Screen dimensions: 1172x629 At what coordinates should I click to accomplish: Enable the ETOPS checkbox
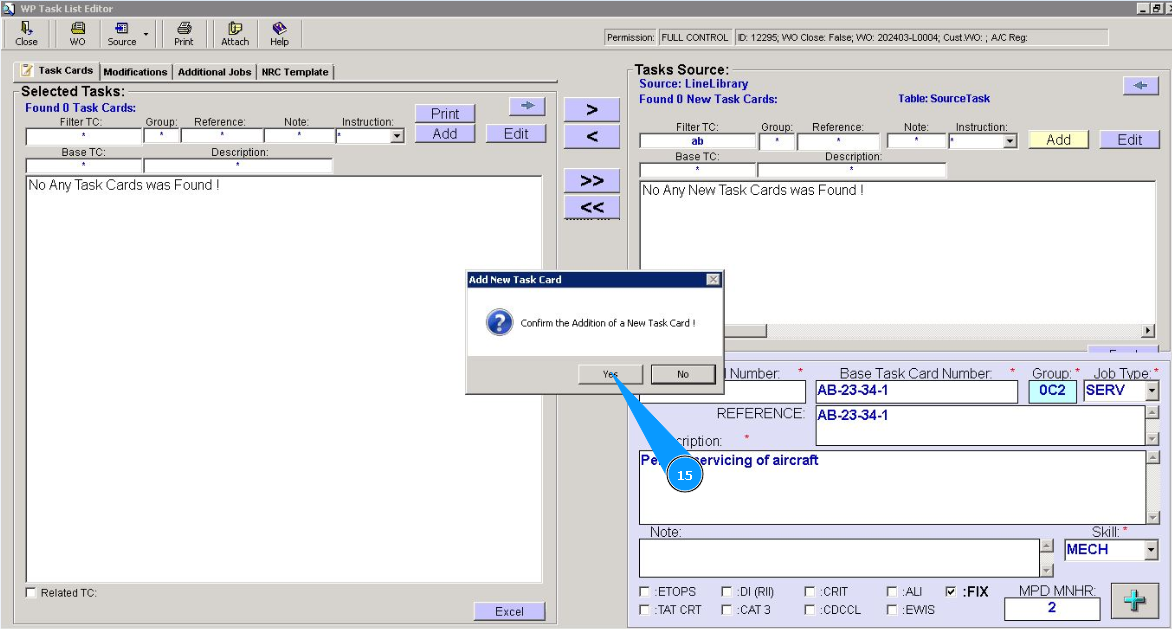tap(645, 592)
